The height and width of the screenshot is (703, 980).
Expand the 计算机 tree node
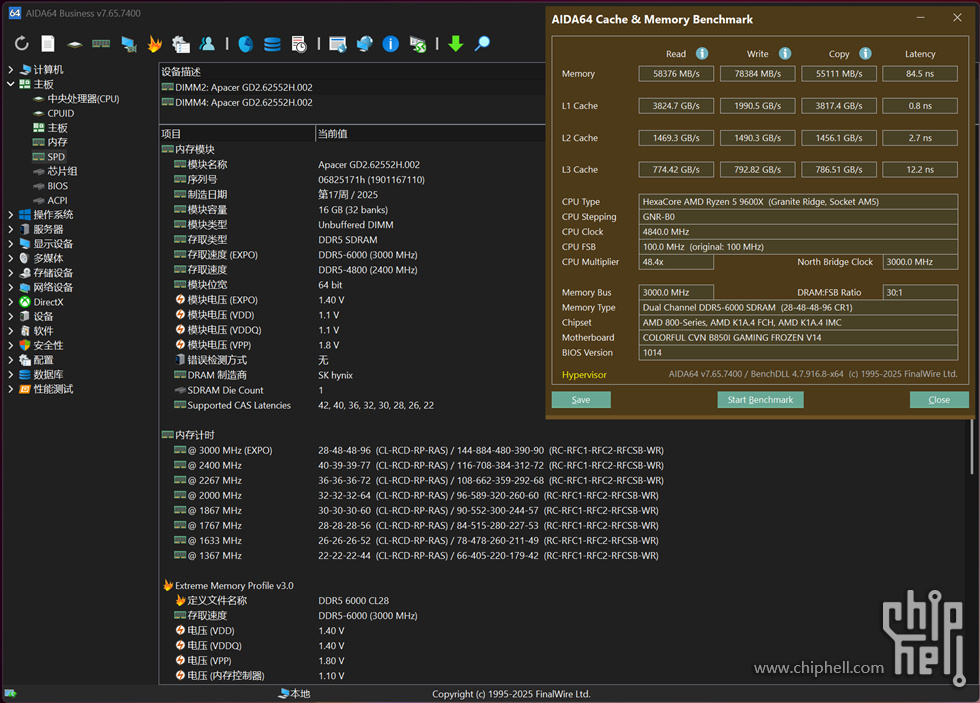click(11, 70)
